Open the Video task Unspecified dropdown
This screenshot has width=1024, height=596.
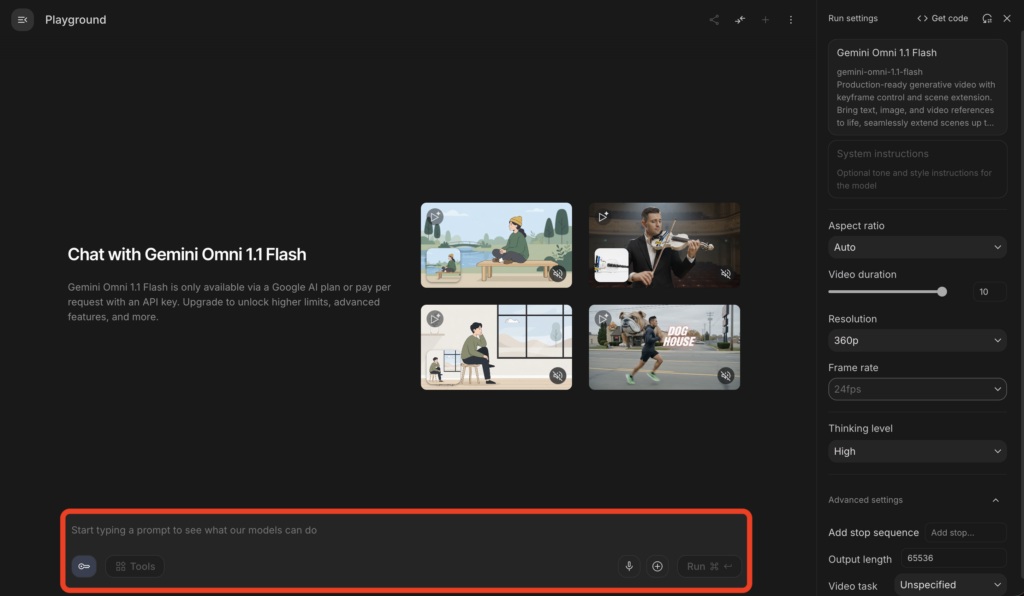(x=950, y=585)
